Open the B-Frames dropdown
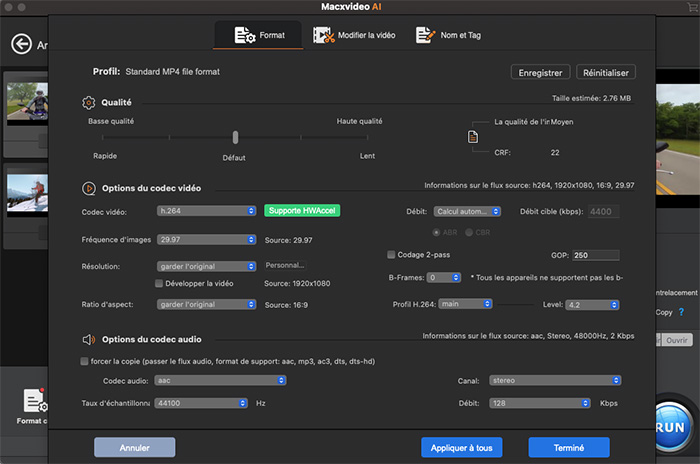The height and width of the screenshot is (464, 700). 444,278
